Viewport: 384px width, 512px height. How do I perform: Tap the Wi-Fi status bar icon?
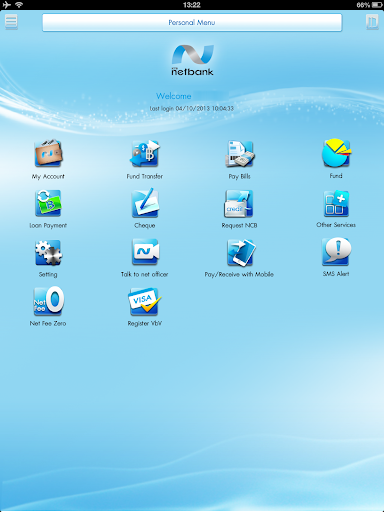coord(19,5)
